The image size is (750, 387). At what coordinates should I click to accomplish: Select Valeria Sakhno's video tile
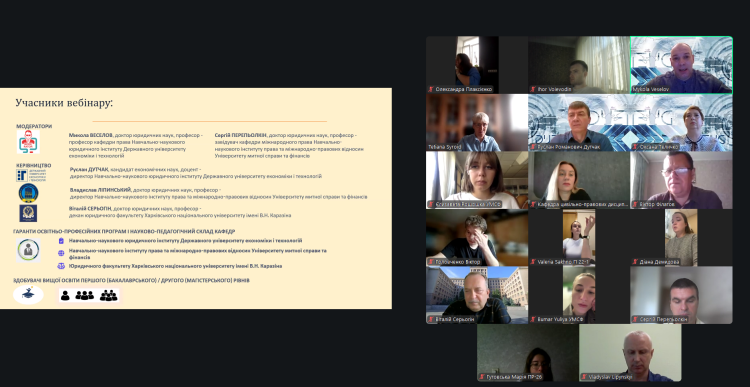[579, 237]
